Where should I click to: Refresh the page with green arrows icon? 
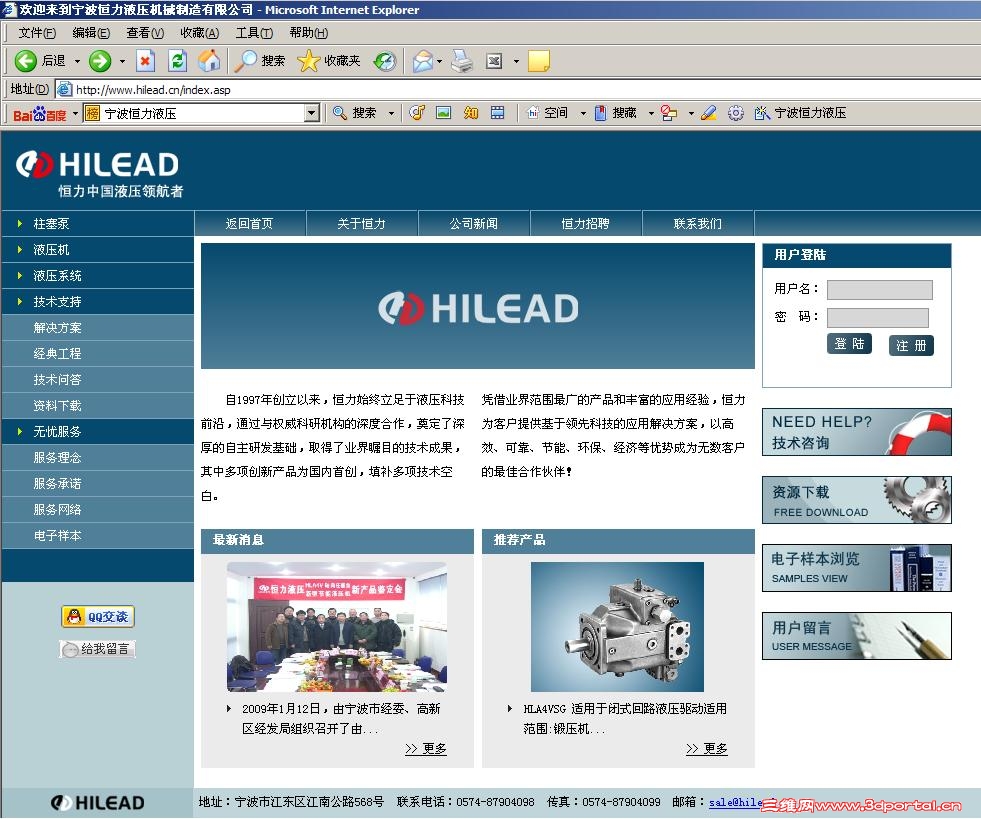[178, 61]
